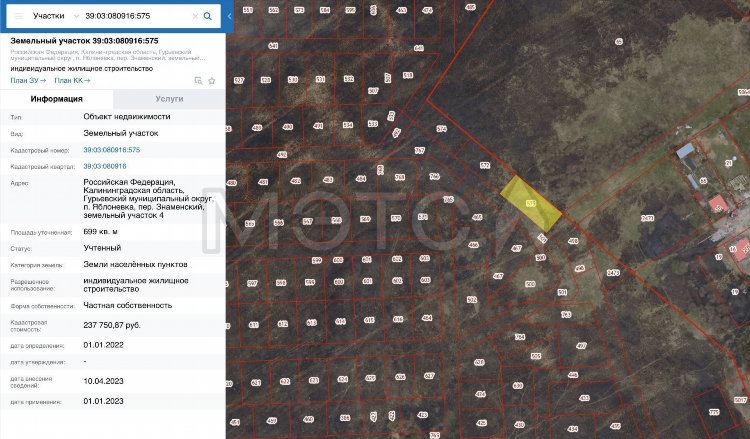Open the План ЗУ link

click(28, 80)
